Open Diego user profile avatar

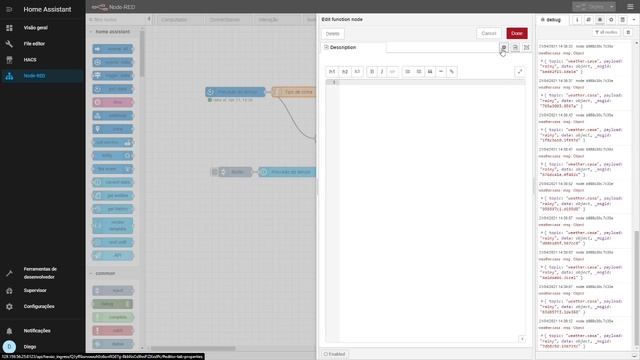(9, 347)
